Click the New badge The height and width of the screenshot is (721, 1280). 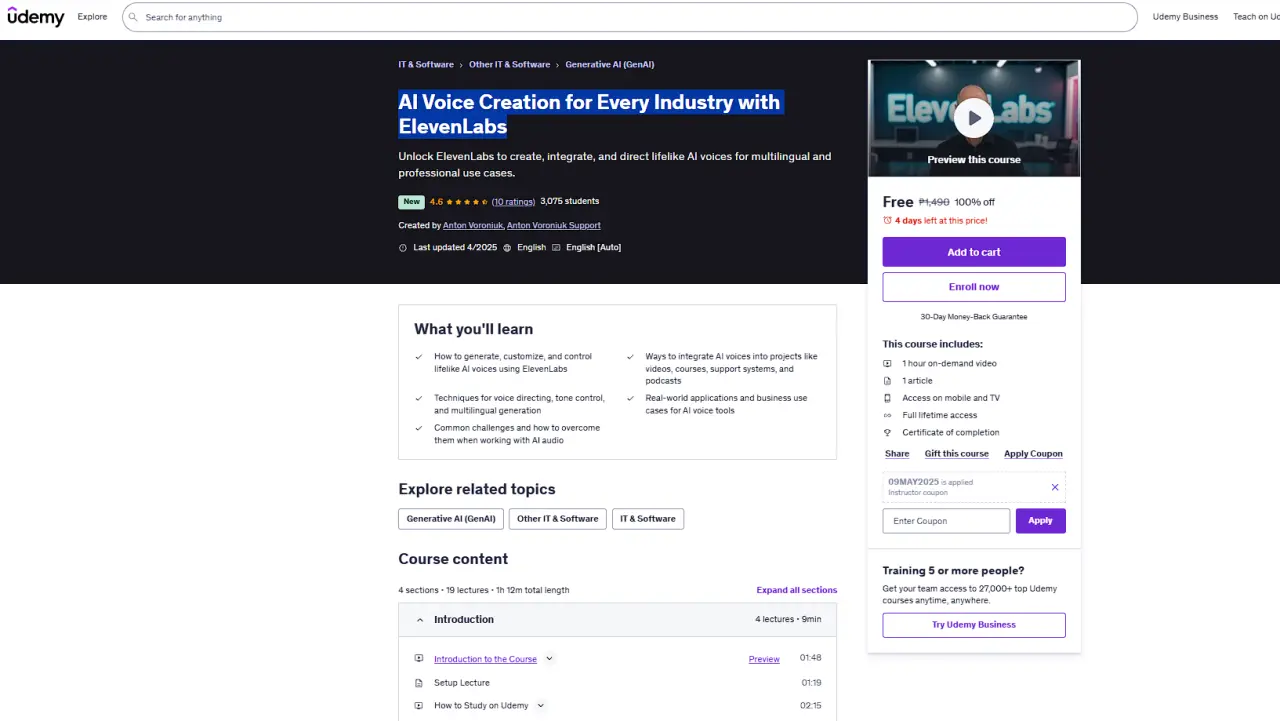point(412,202)
